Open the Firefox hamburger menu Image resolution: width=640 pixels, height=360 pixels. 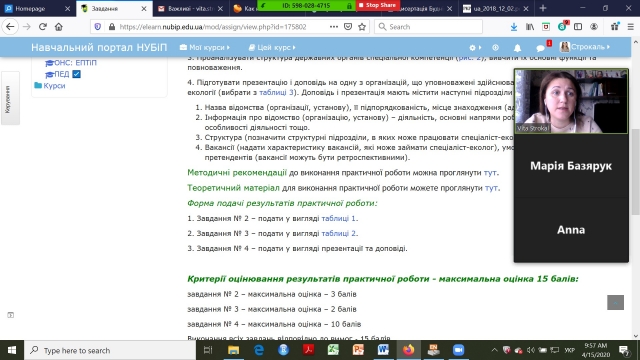coord(631,27)
